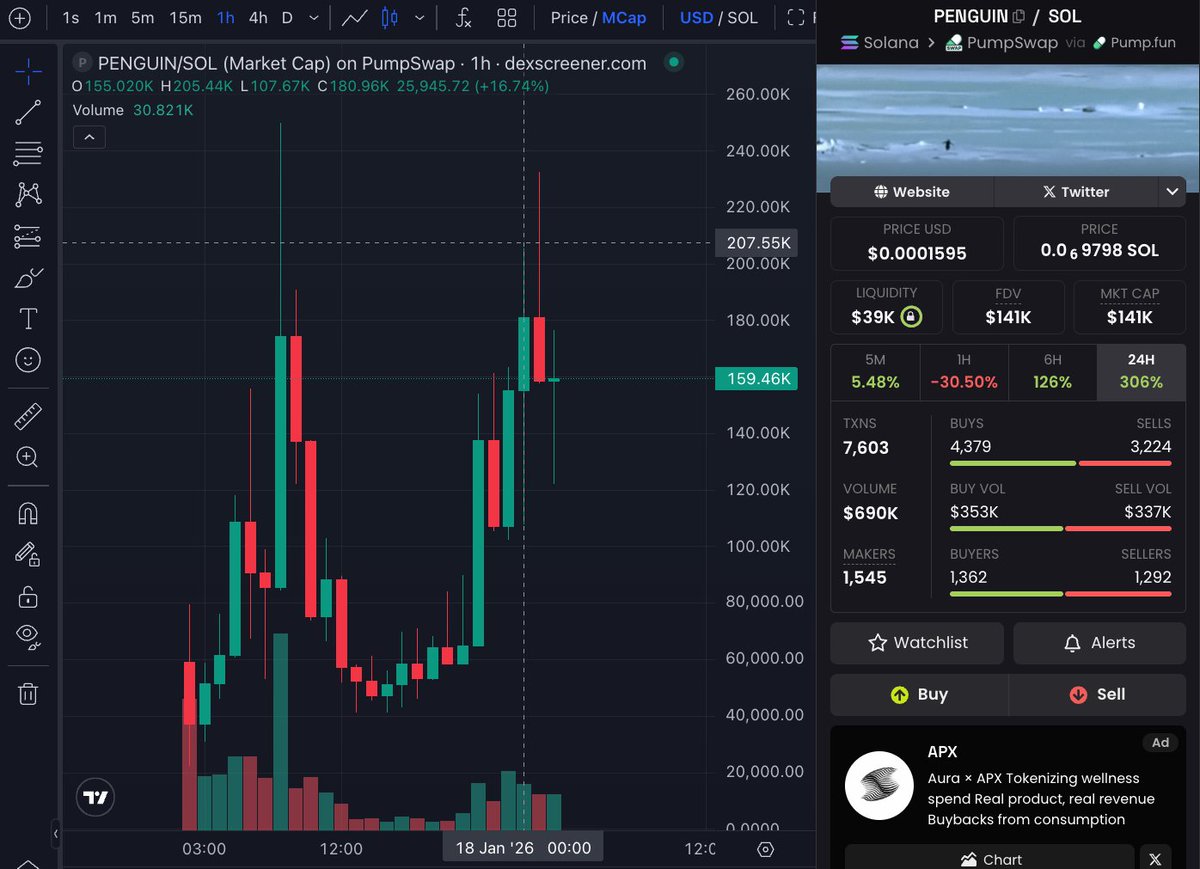Switch to the 1H stats tab
This screenshot has width=1200, height=869.
[x=963, y=358]
